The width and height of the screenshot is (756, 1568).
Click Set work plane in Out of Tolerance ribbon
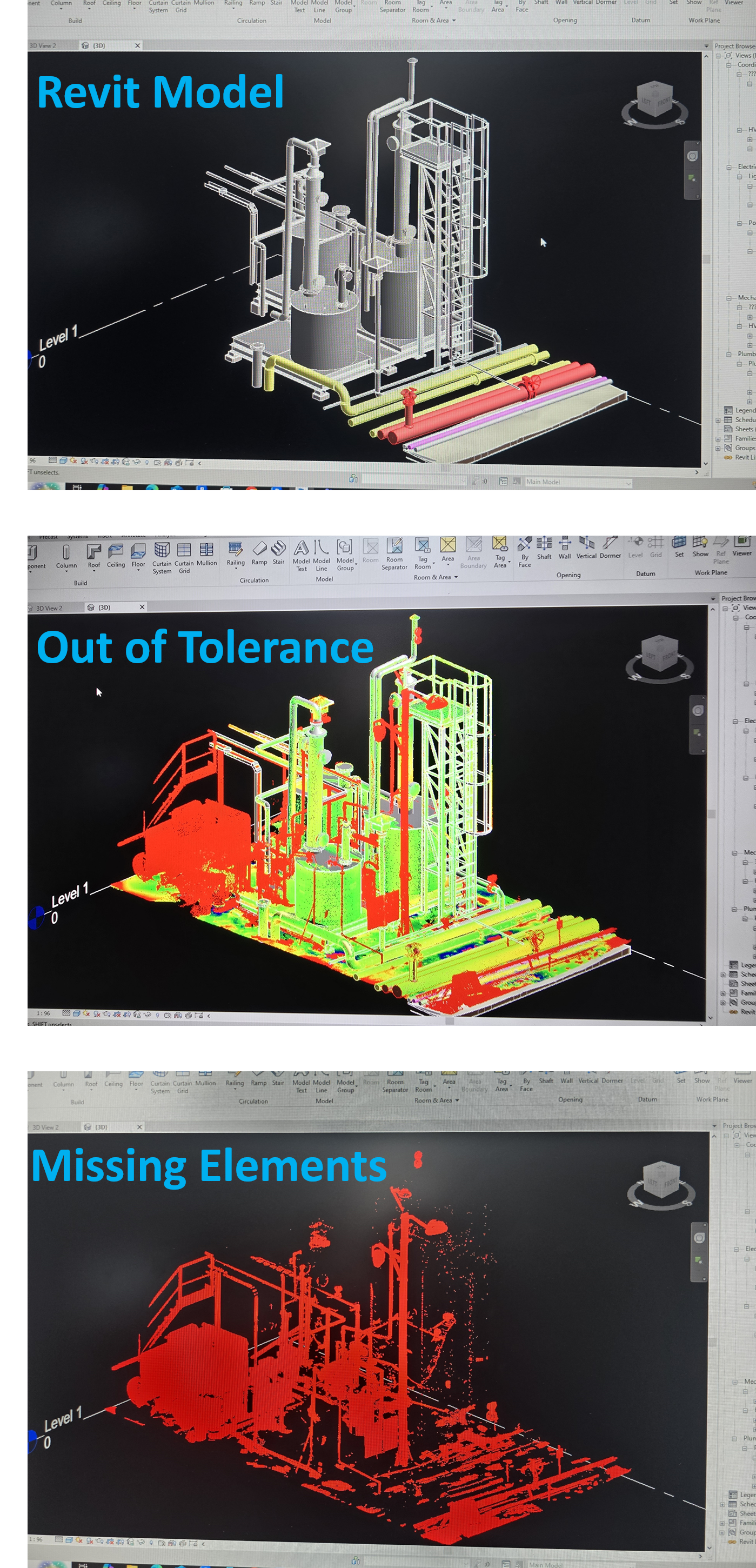click(679, 546)
